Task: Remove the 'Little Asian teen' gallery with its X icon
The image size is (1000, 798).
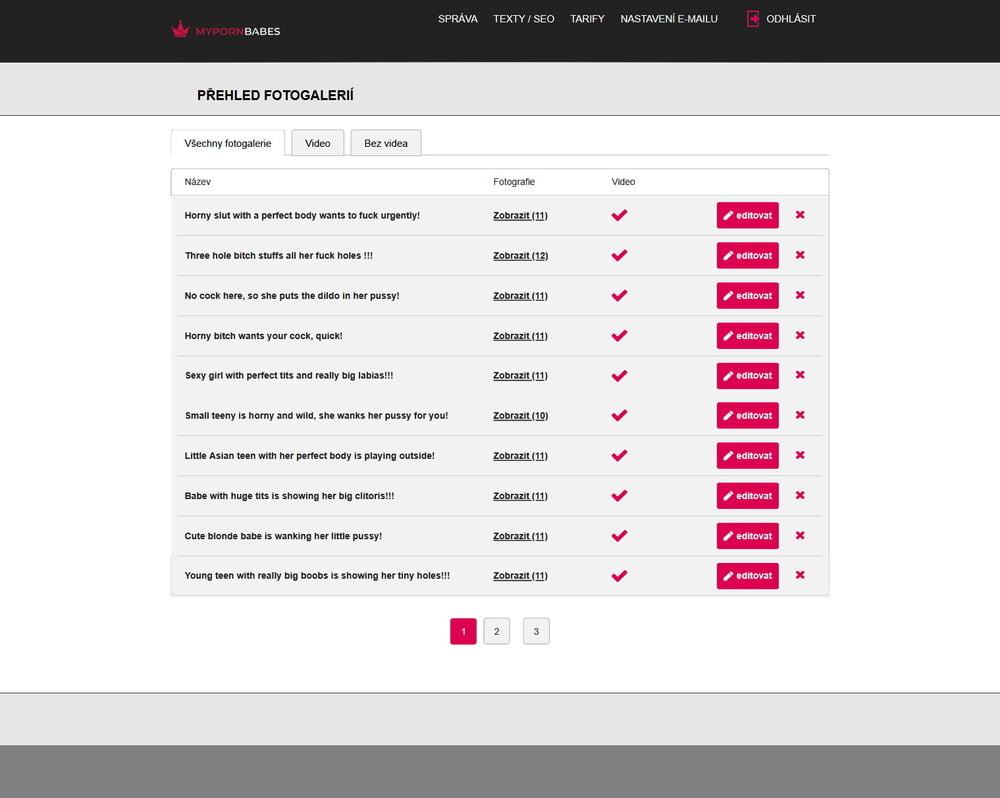Action: click(x=799, y=455)
